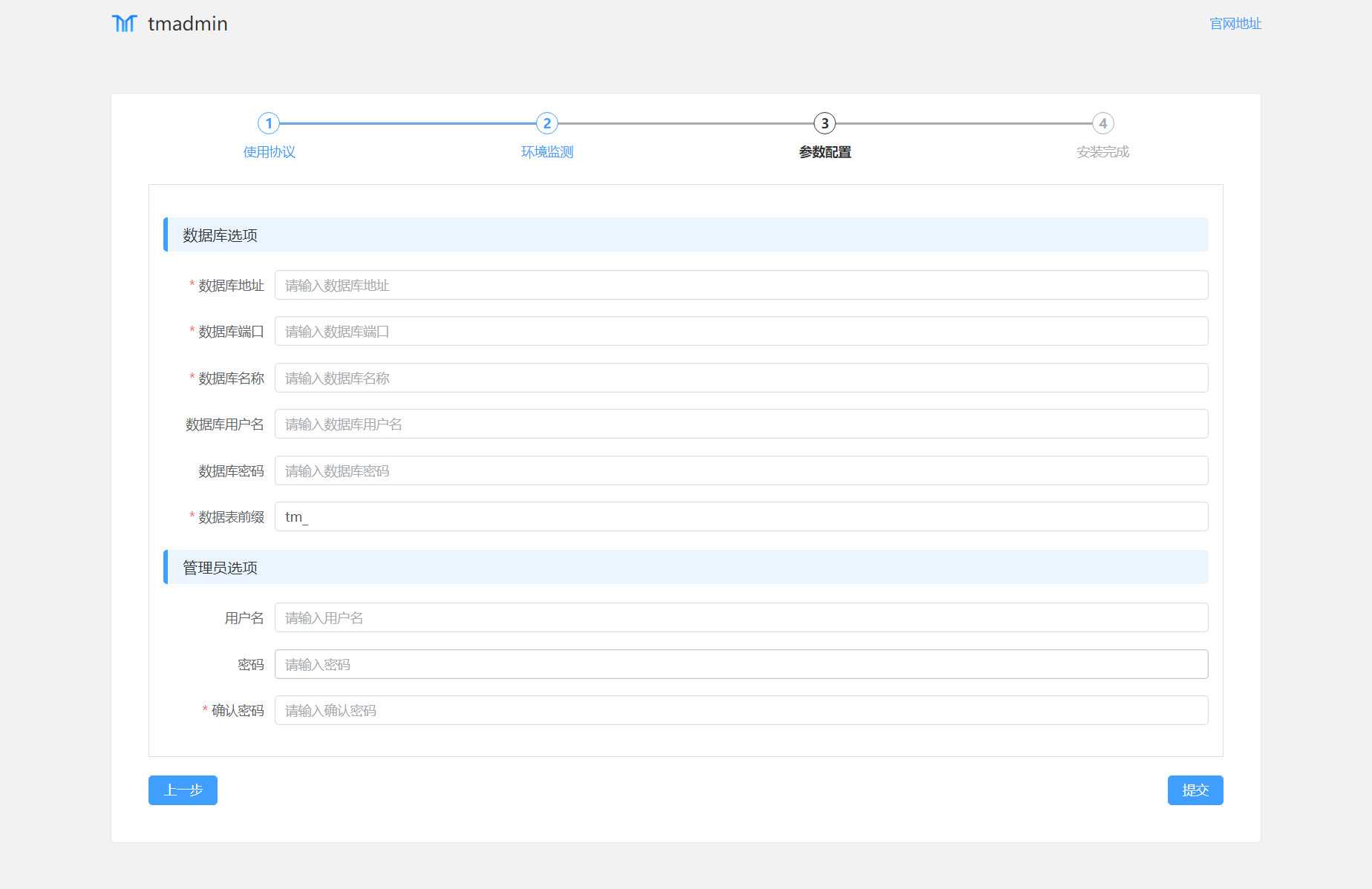Viewport: 1372px width, 889px height.
Task: Go to 使用协议 step label
Action: (x=269, y=152)
